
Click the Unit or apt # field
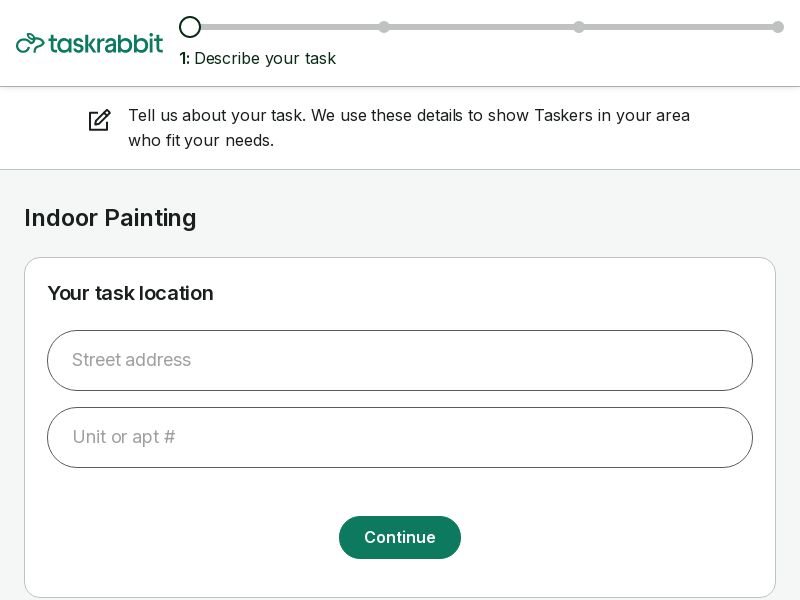(x=400, y=437)
